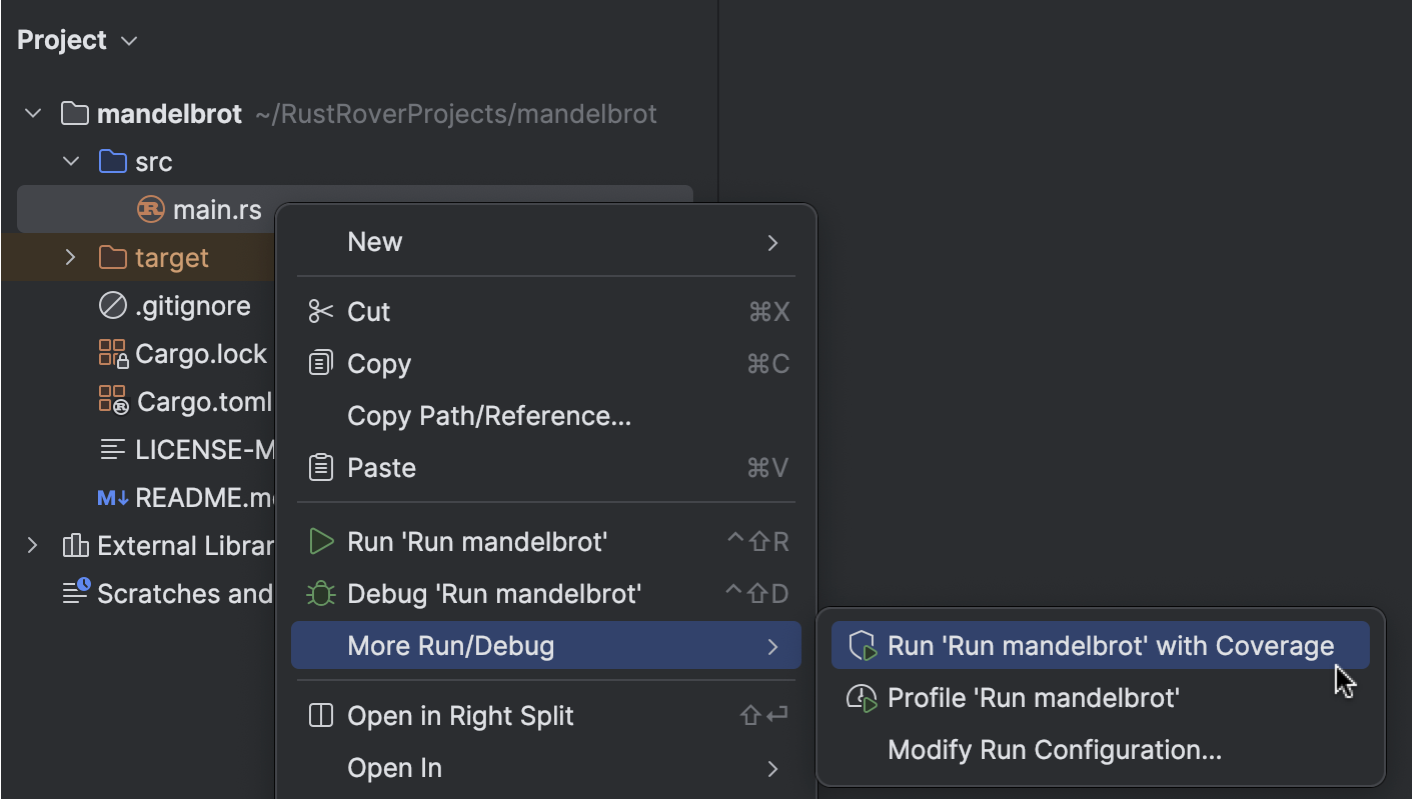Expand the target folder
The width and height of the screenshot is (1412, 800).
[70, 257]
